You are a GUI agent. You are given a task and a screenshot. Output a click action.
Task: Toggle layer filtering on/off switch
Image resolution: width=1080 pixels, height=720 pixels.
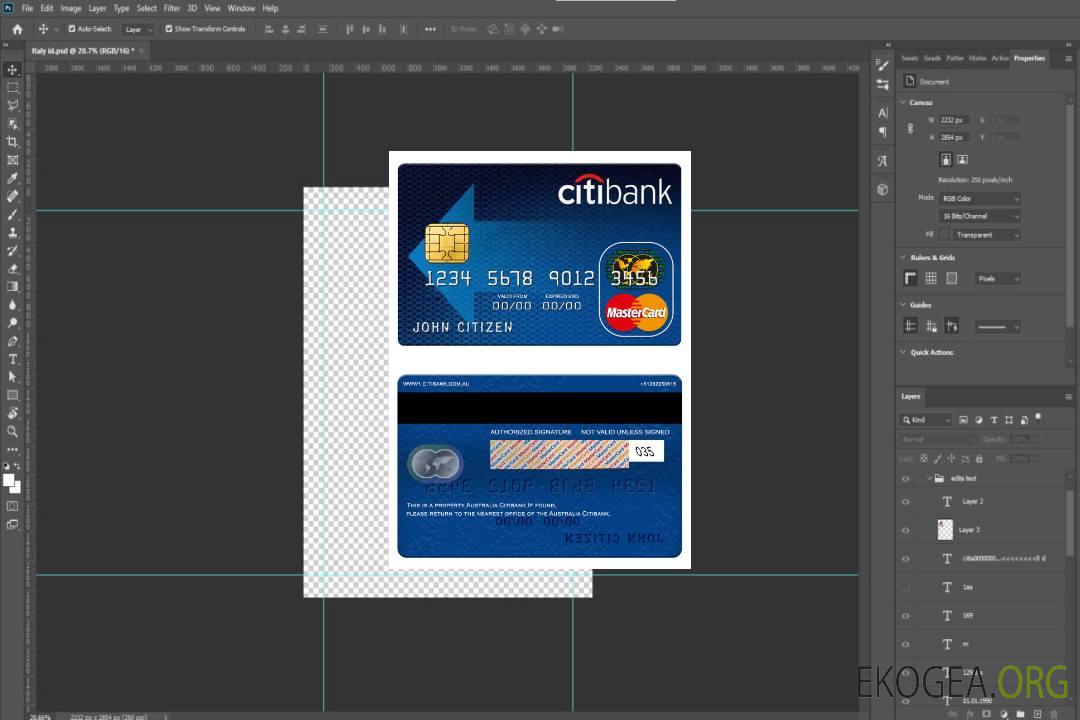1038,418
